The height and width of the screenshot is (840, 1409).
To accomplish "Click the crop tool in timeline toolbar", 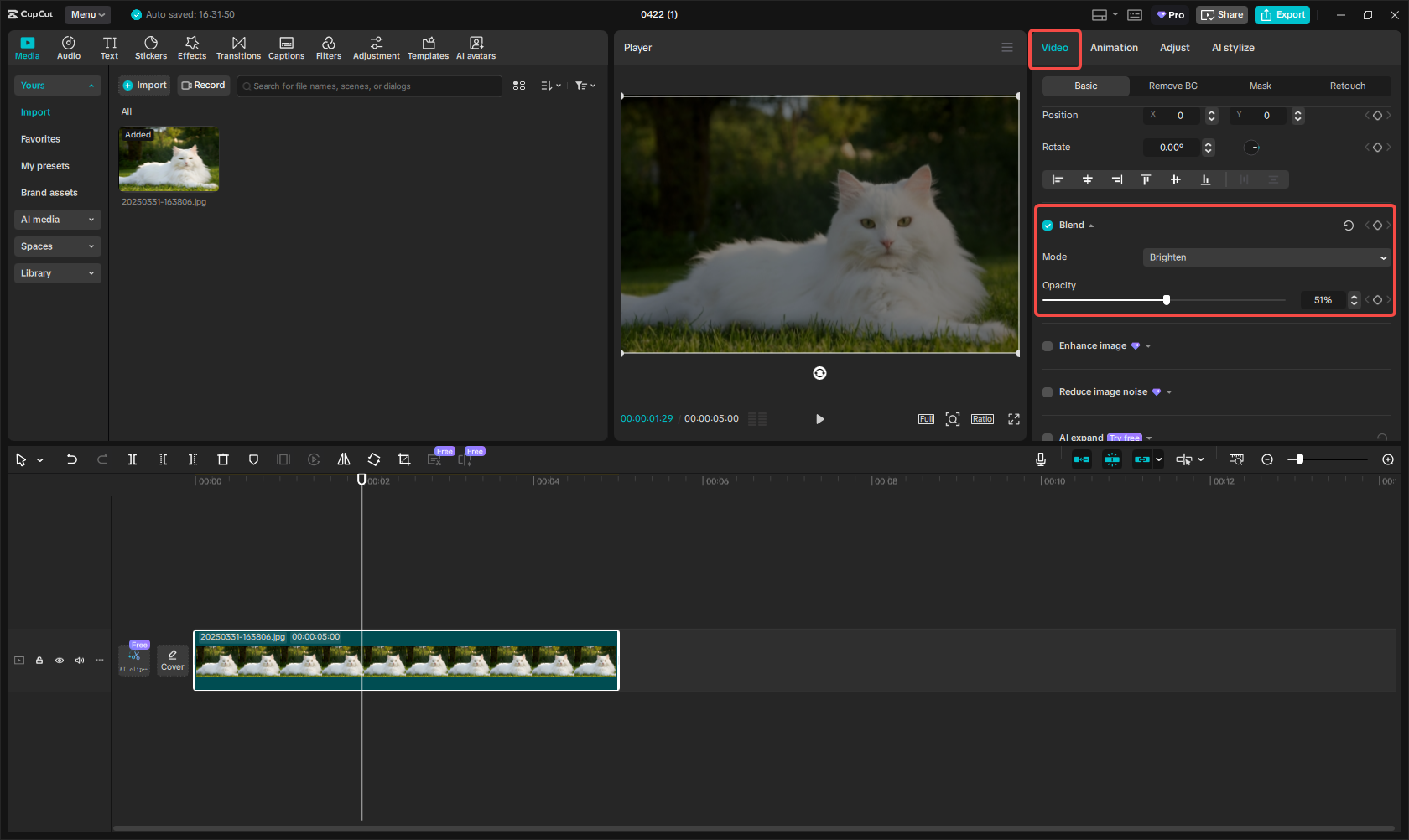I will (x=404, y=459).
